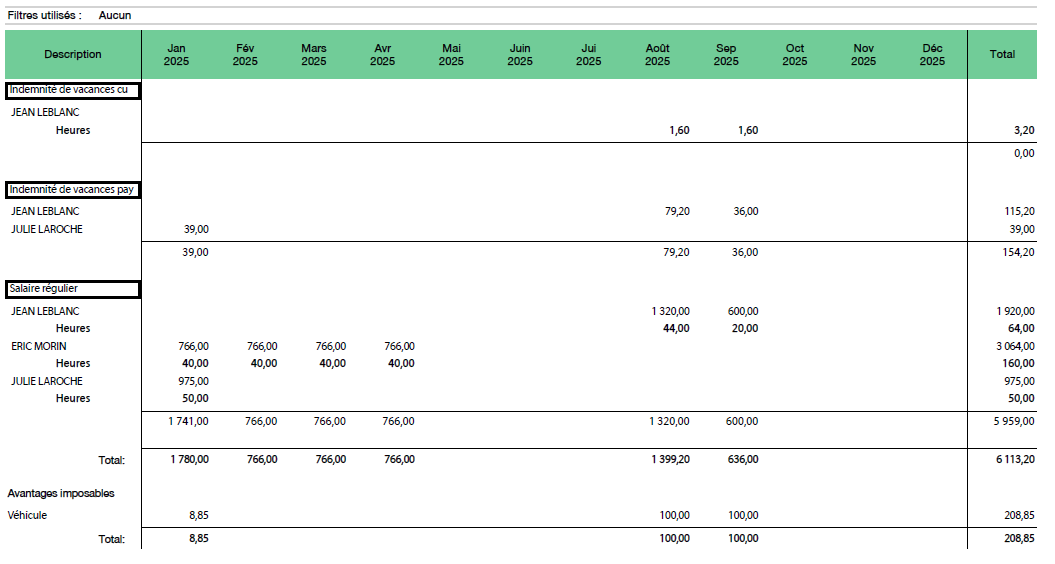
Task: Select the 5 959,00 salary subtotal
Action: coord(1014,421)
